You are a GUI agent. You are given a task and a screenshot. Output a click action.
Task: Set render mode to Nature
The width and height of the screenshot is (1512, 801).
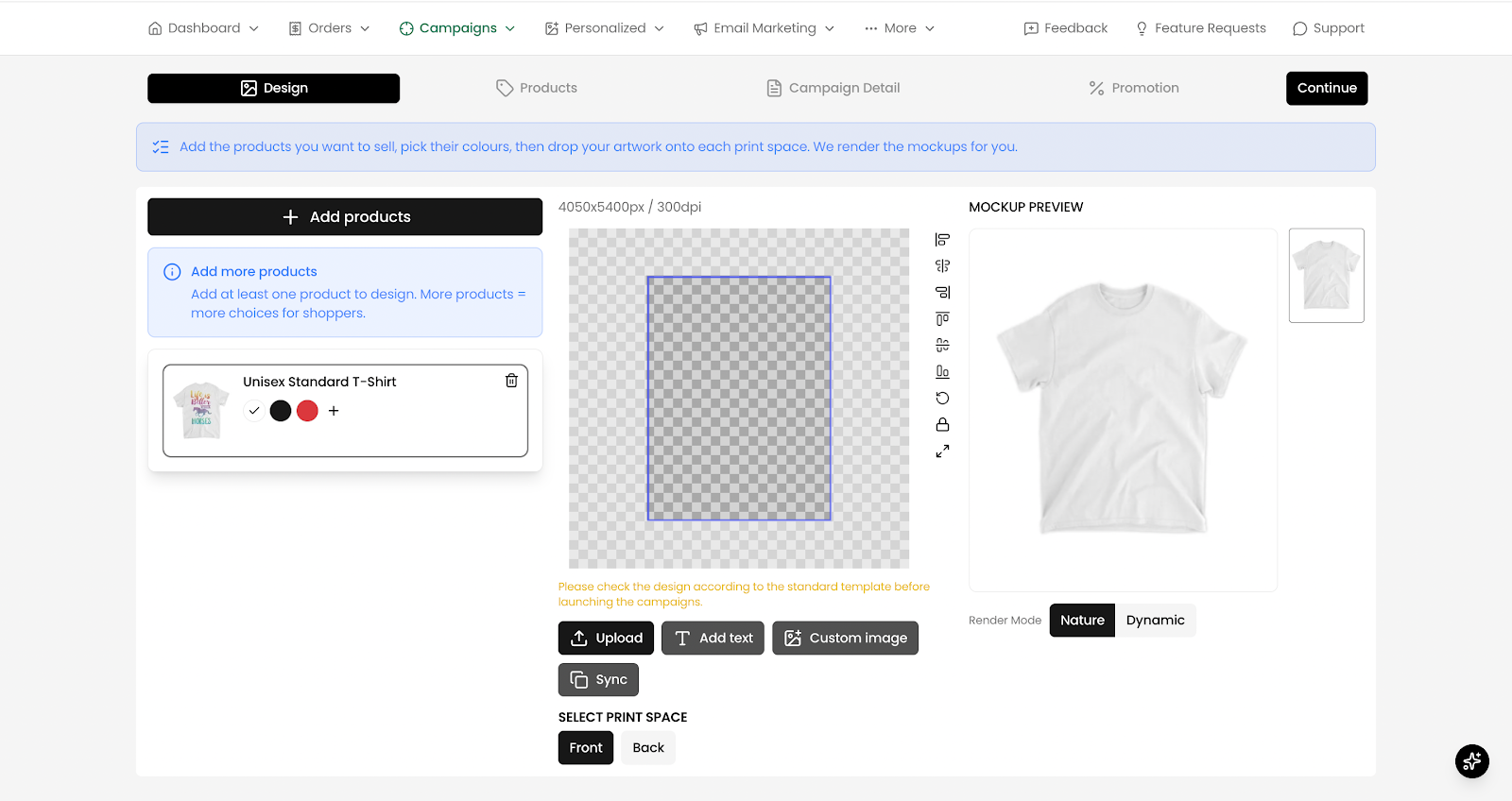click(x=1082, y=620)
